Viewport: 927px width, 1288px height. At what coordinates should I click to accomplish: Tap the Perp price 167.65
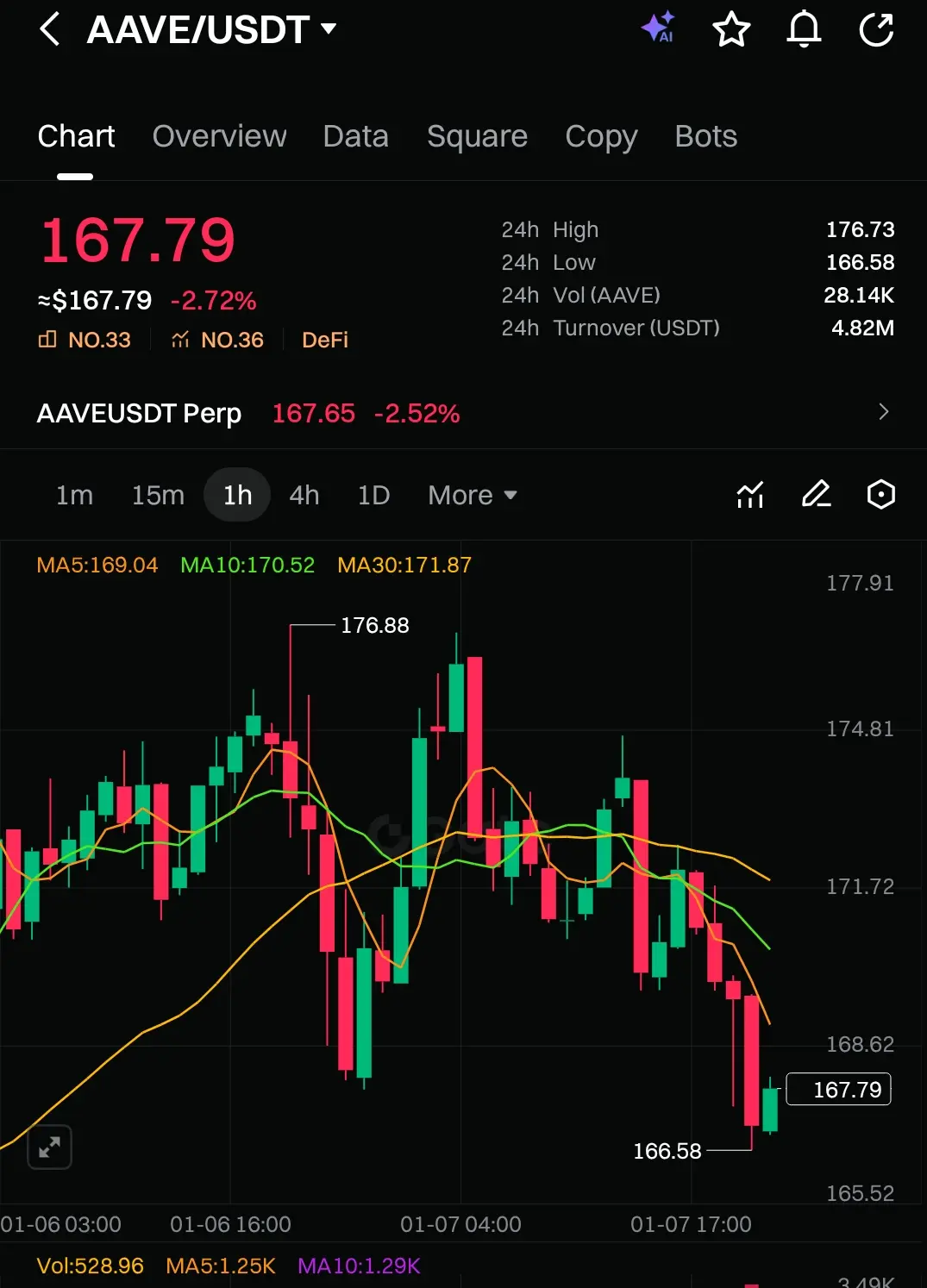[314, 413]
